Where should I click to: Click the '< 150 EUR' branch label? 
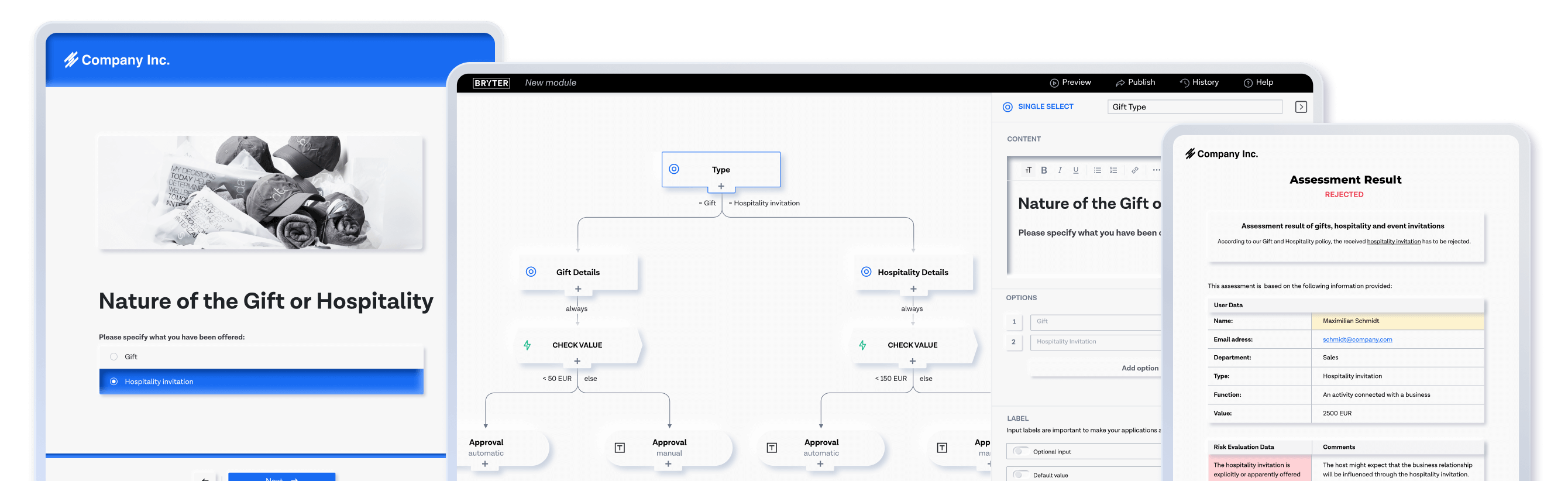coord(890,379)
